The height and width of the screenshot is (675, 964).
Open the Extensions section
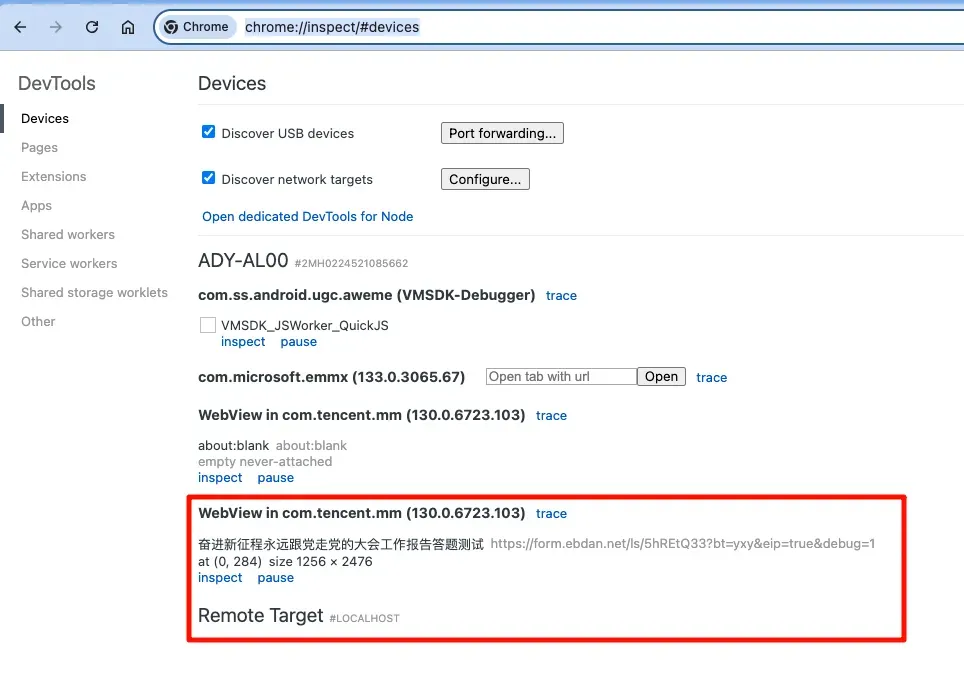(53, 176)
